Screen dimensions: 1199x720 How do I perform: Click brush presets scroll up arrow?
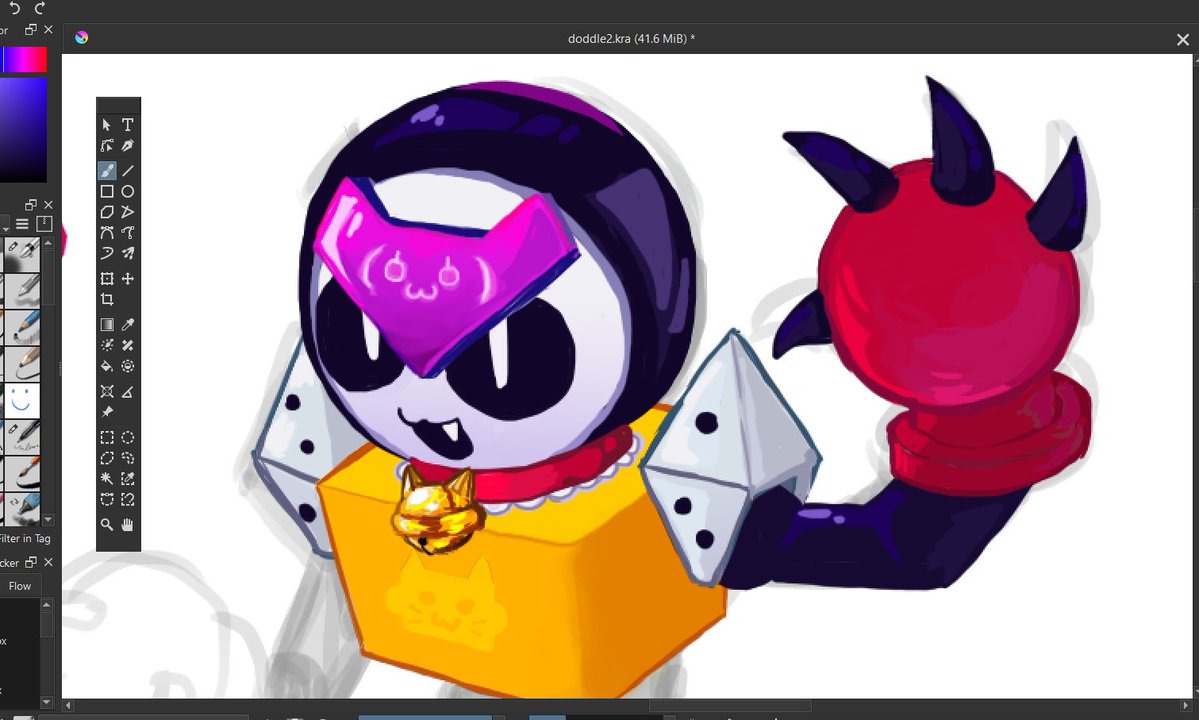[48, 242]
